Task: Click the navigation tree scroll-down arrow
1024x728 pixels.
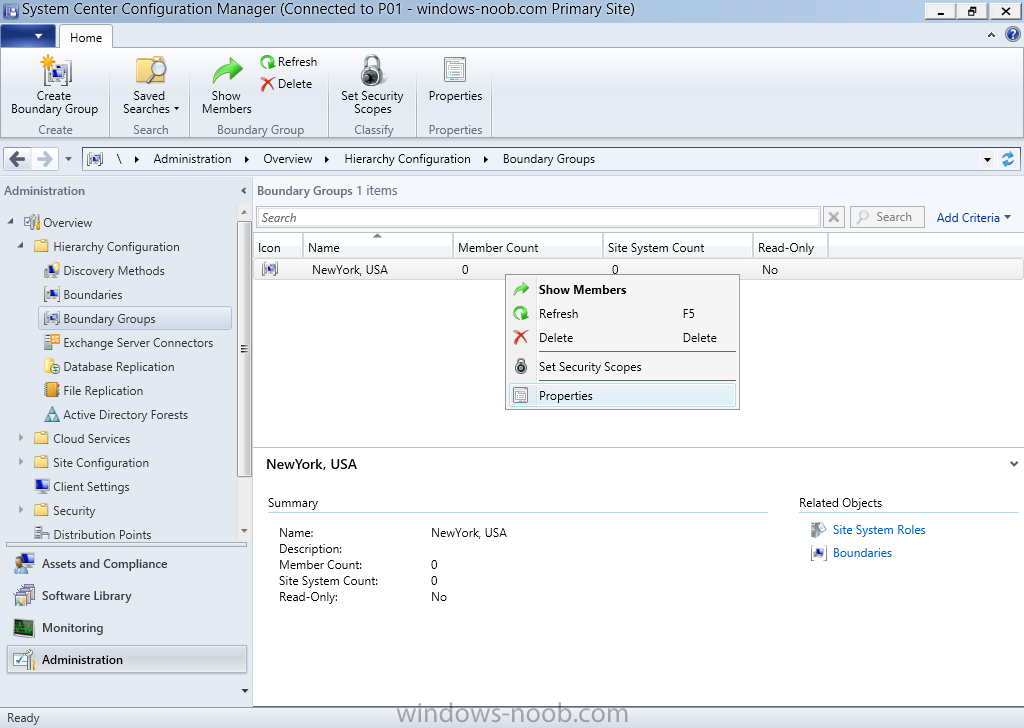Action: pyautogui.click(x=244, y=531)
